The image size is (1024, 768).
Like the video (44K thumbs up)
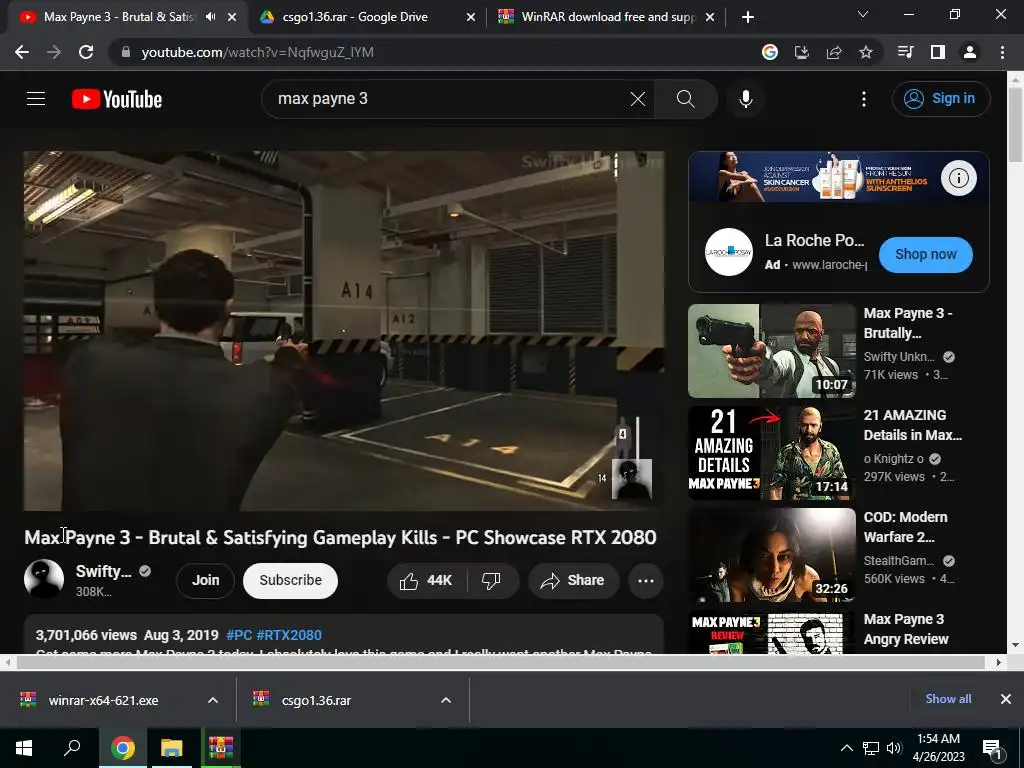point(428,581)
